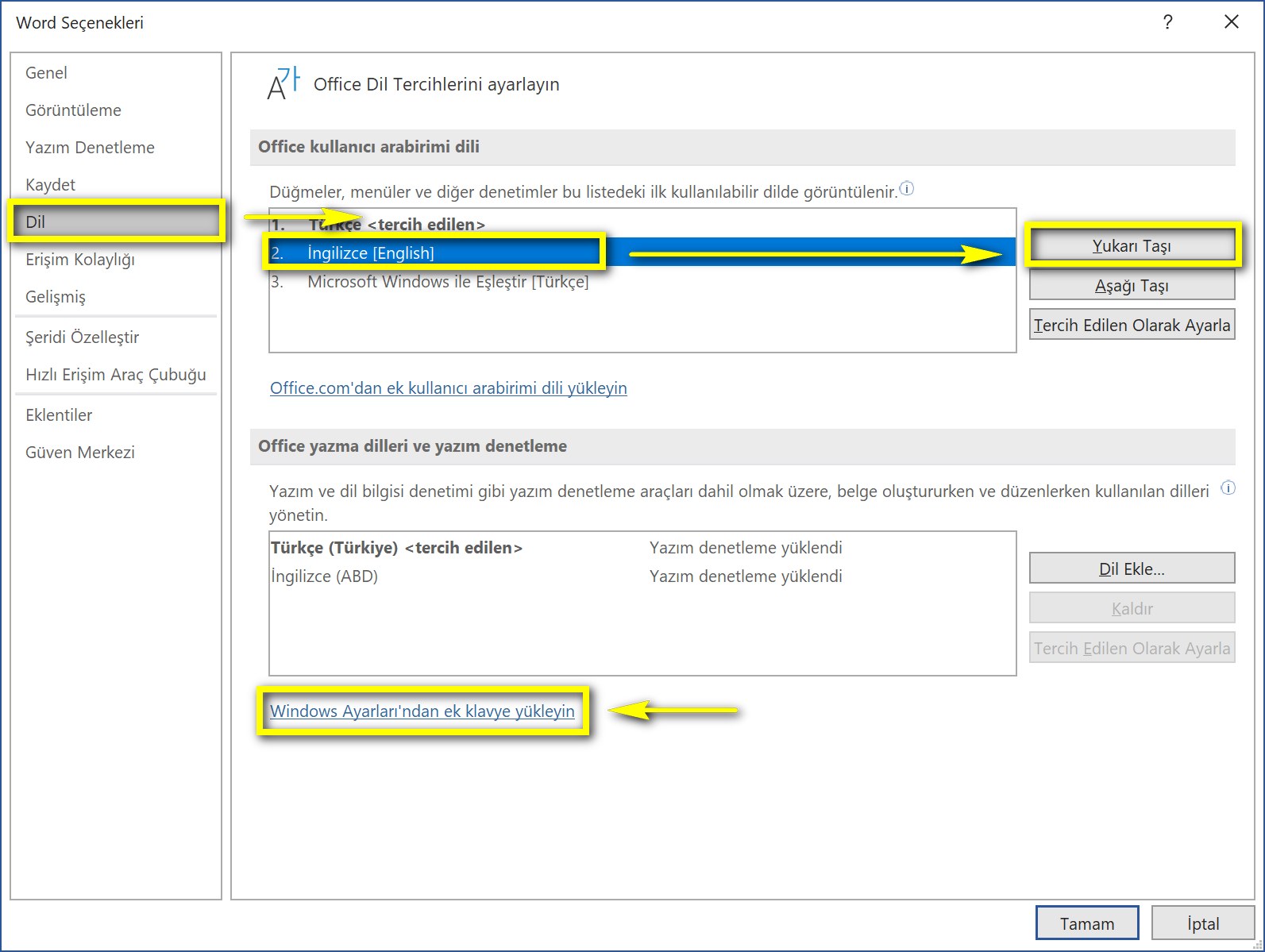
Task: Select the Dil category
Action: pos(116,222)
